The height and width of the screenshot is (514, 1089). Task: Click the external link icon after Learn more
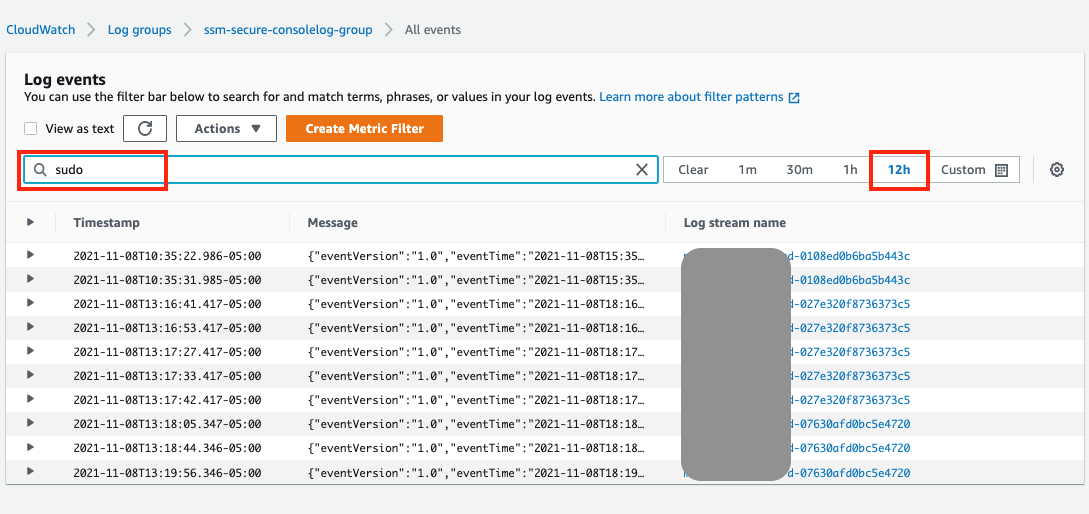(794, 98)
